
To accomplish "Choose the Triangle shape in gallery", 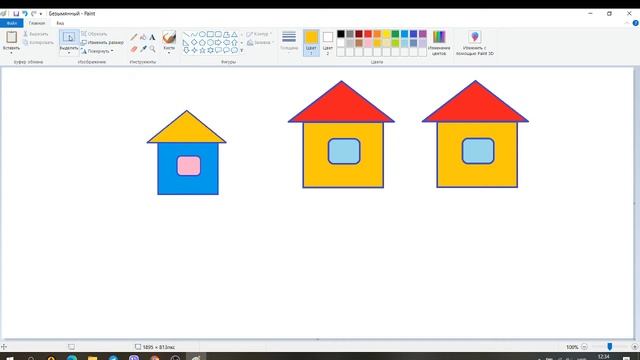I will coord(234,34).
